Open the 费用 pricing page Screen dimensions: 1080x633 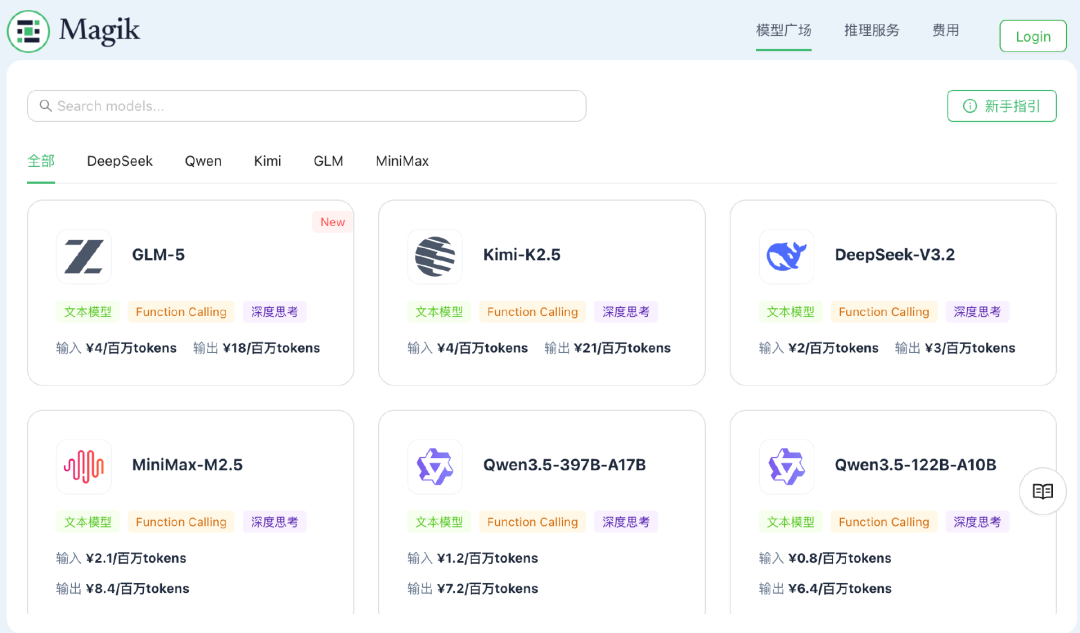(x=945, y=31)
